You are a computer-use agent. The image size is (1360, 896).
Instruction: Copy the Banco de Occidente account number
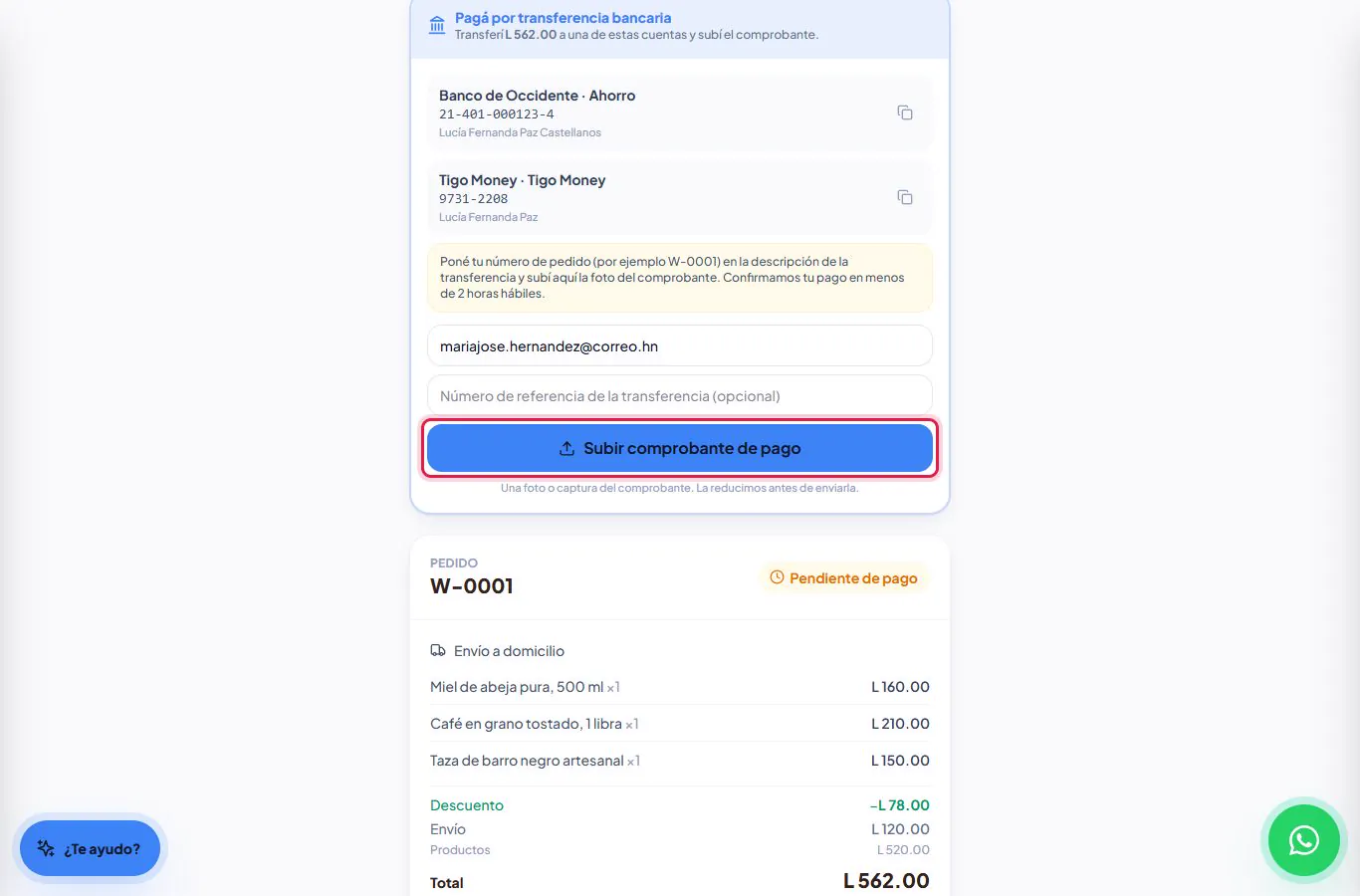(905, 112)
